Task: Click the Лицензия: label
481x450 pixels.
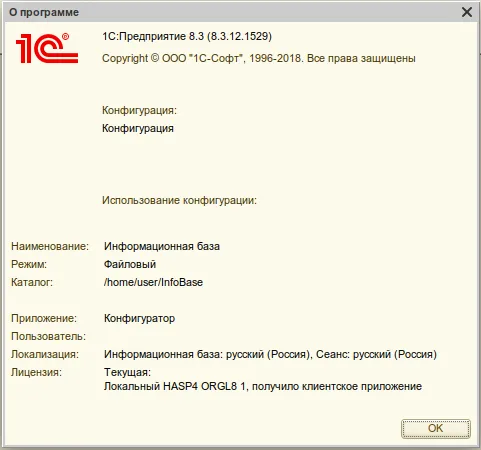Action: pyautogui.click(x=36, y=372)
